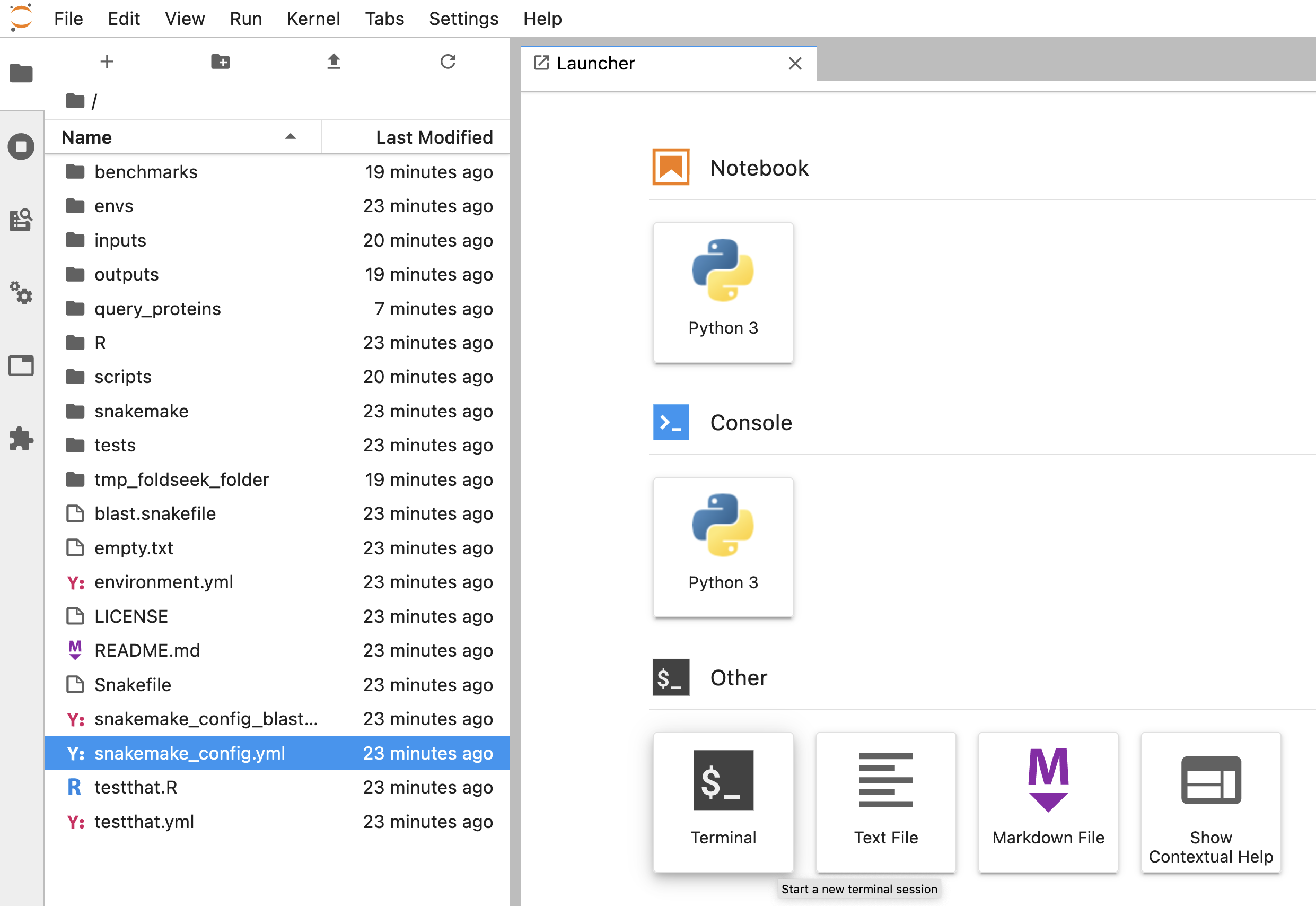The height and width of the screenshot is (906, 1316).
Task: Open the Commands palette sidebar icon
Action: (x=21, y=220)
